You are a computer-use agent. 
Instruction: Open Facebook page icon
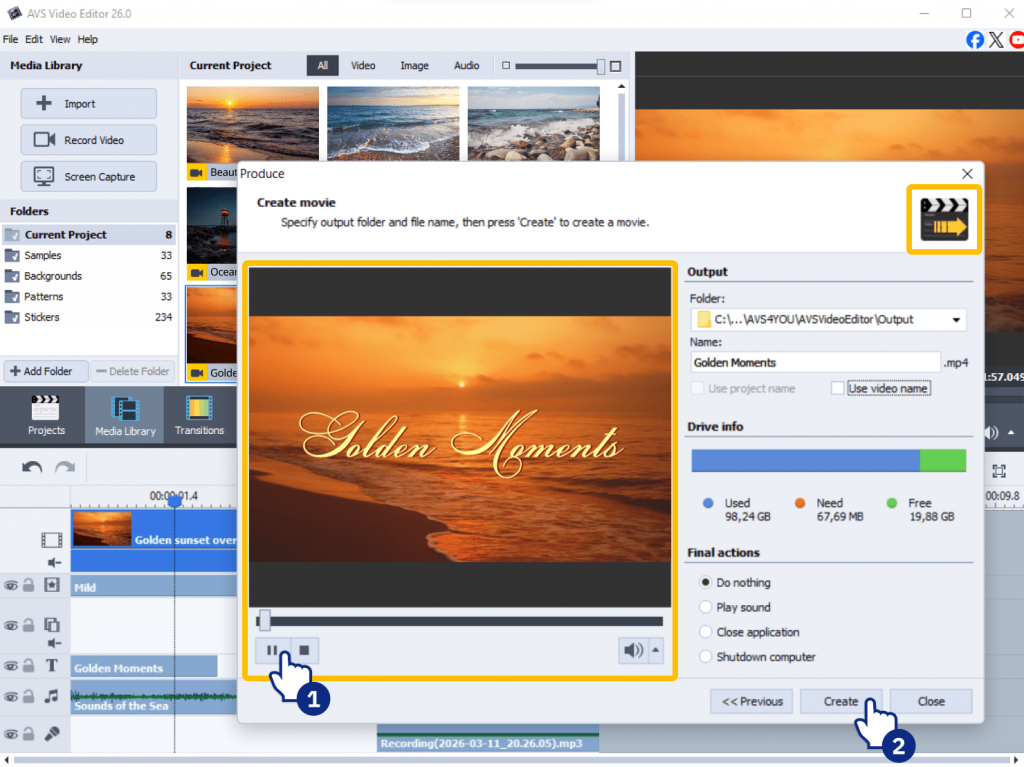coord(974,40)
